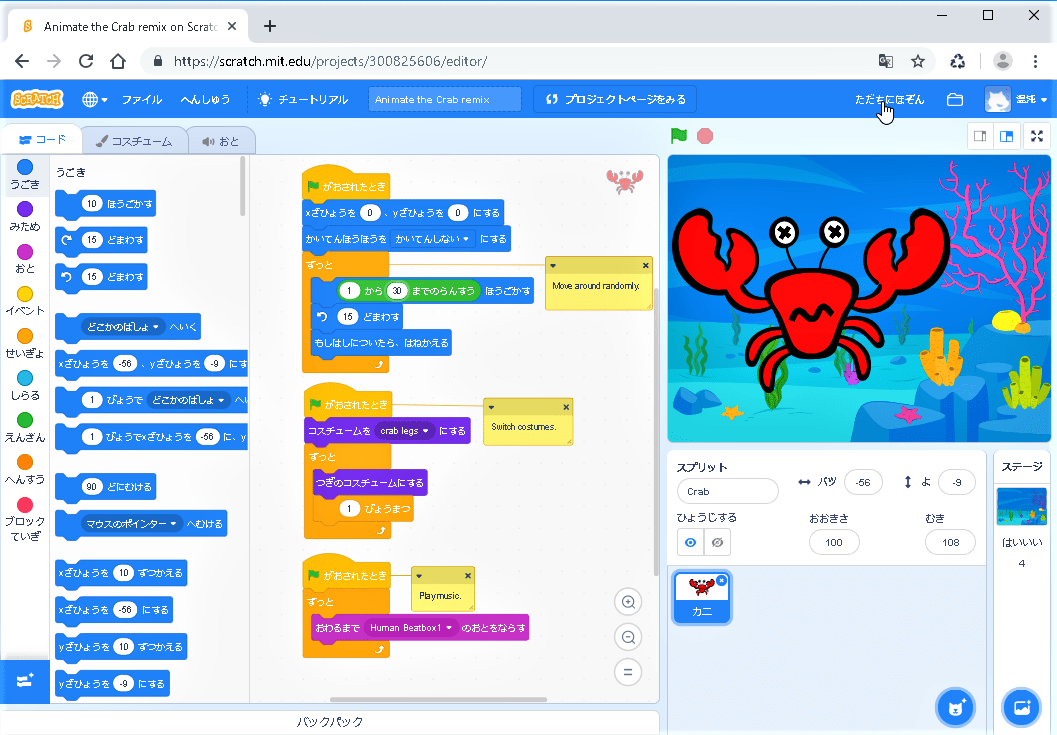Open the ファイル menu
The width and height of the screenshot is (1057, 735).
point(142,99)
